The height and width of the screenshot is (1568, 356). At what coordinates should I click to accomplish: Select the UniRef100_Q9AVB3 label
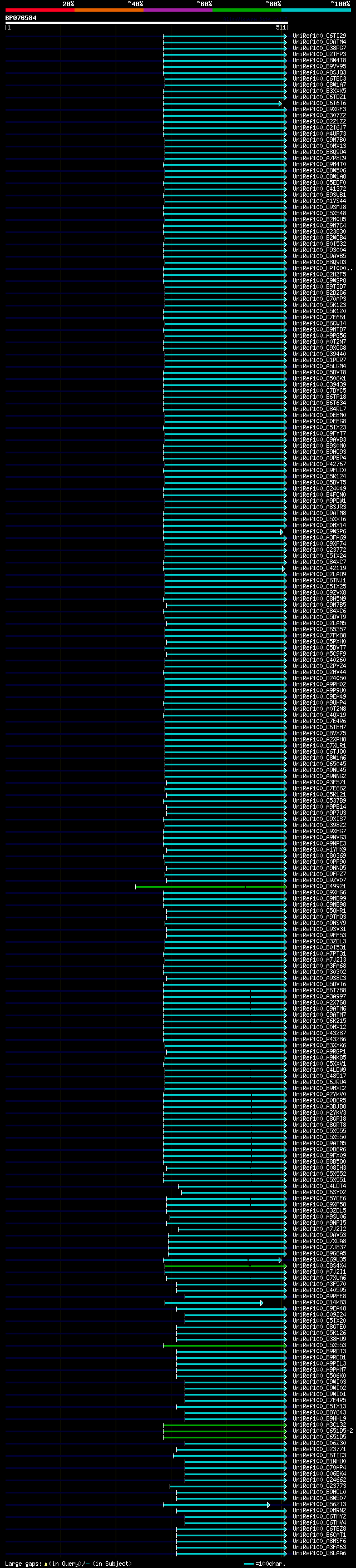point(319,439)
